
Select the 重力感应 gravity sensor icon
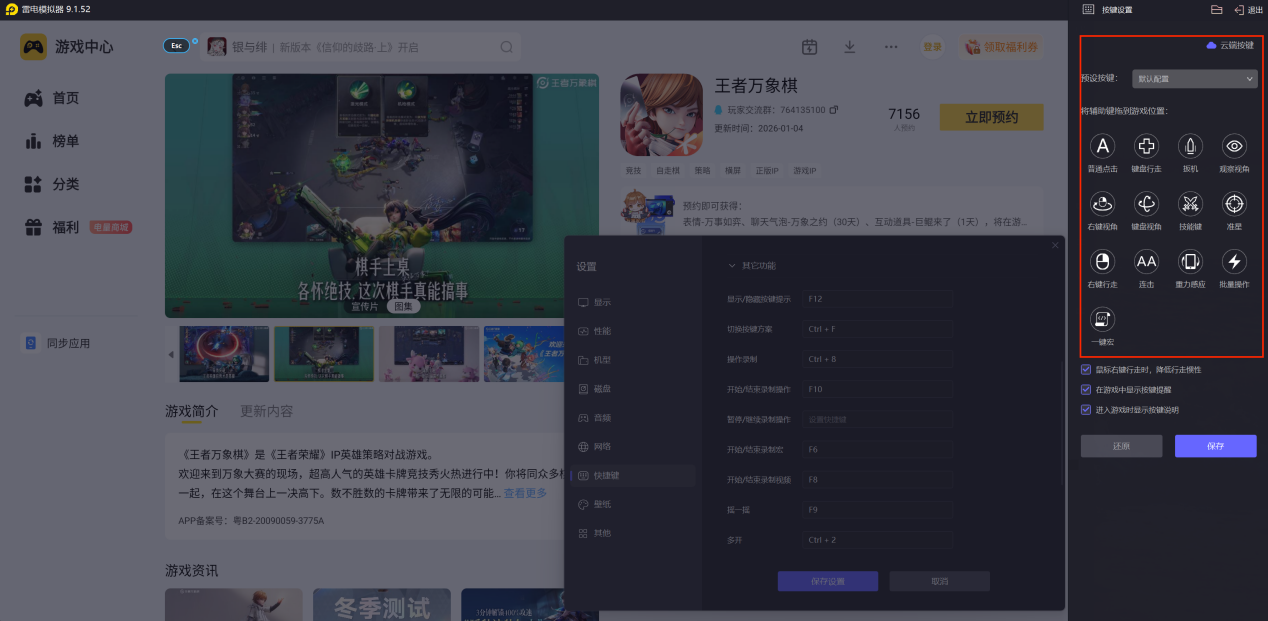1190,262
